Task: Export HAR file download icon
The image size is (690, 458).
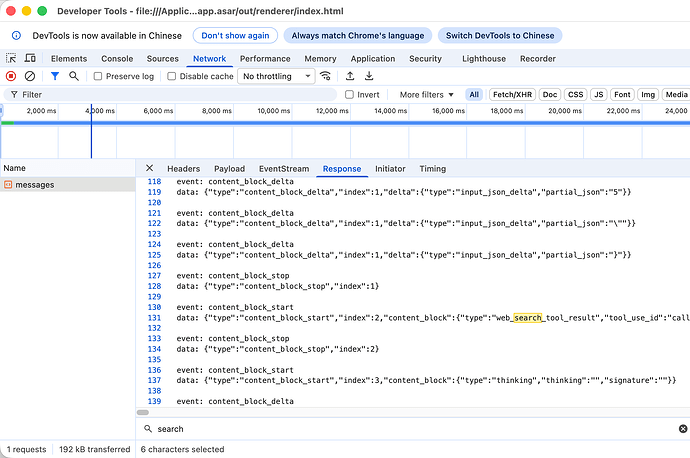Action: [x=369, y=76]
